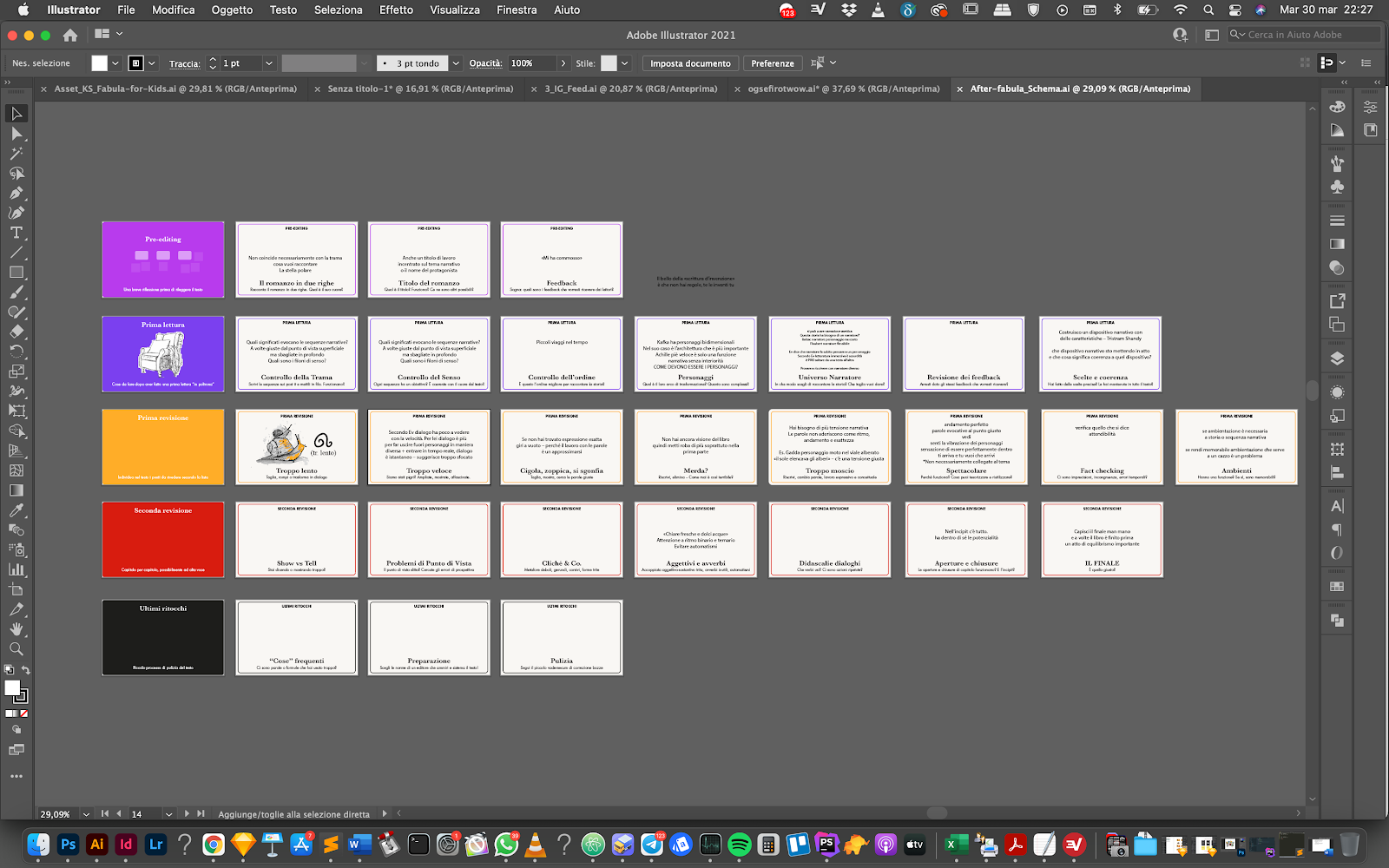Open the Brushes panel icon
Screen dimensions: 1389x868
(1337, 163)
